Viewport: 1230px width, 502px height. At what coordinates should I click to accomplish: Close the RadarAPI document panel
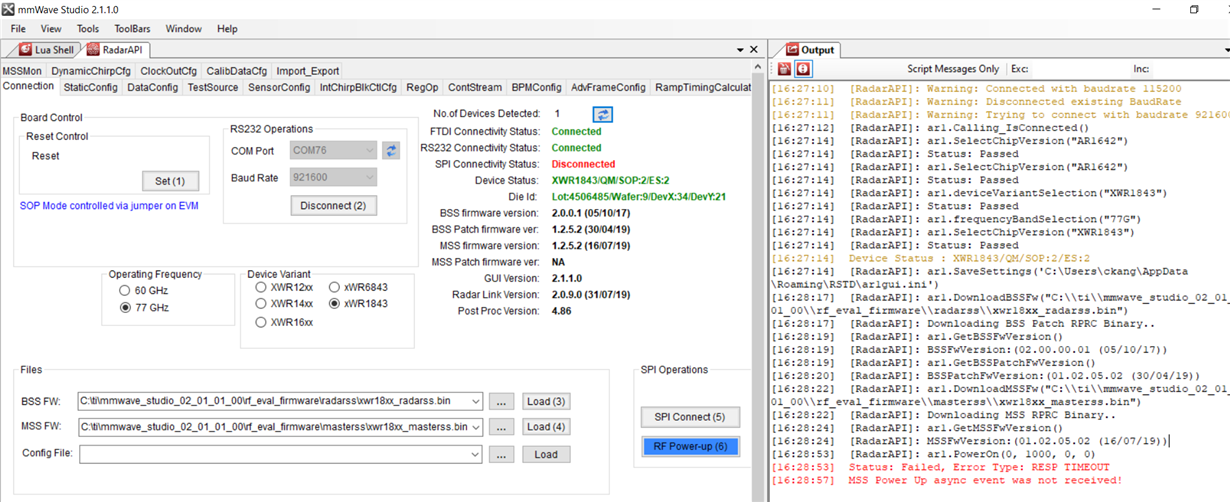tap(753, 49)
